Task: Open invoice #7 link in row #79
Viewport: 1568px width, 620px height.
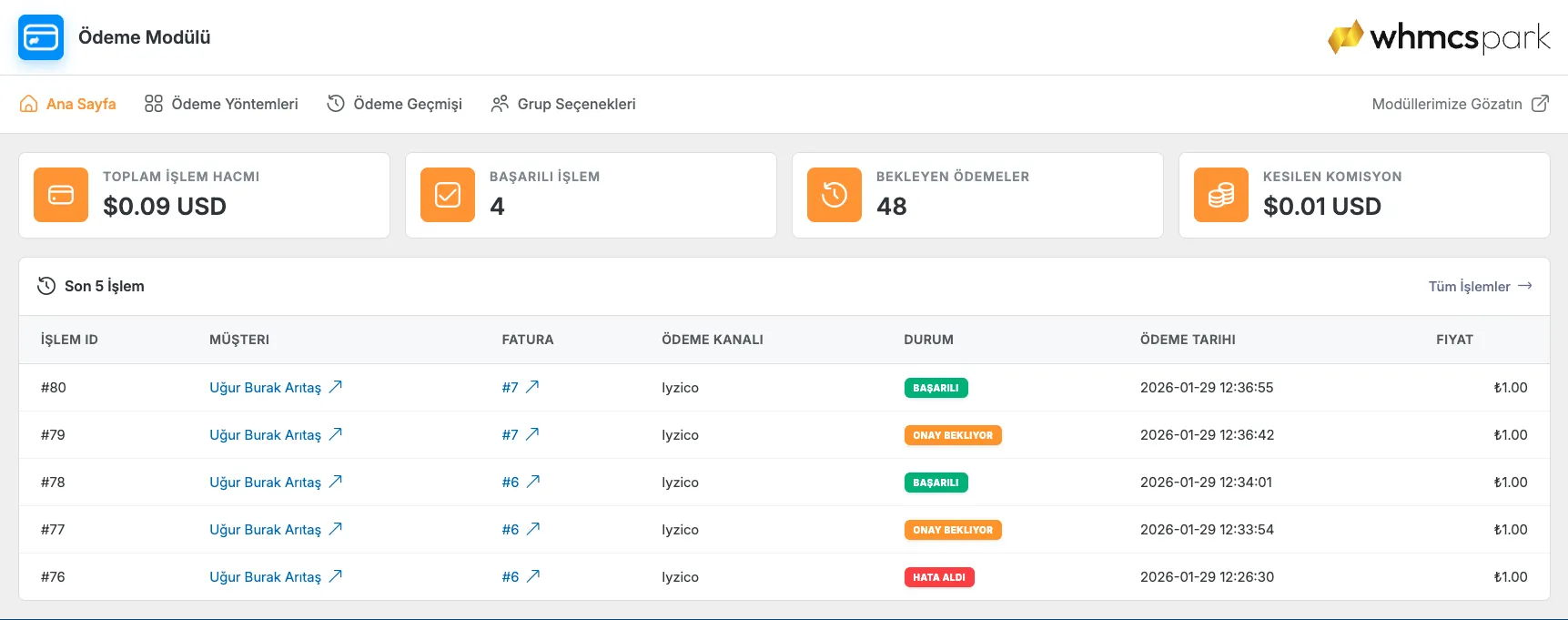Action: tap(510, 435)
